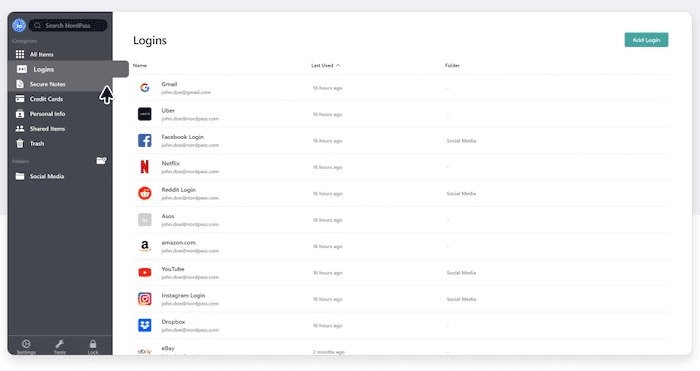Screen dimensions: 700x371
Task: Open Shared Items category
Action: coord(60,129)
